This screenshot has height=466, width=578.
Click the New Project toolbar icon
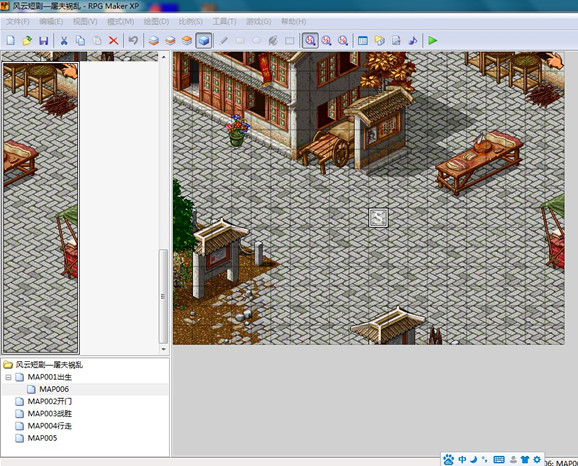[11, 40]
